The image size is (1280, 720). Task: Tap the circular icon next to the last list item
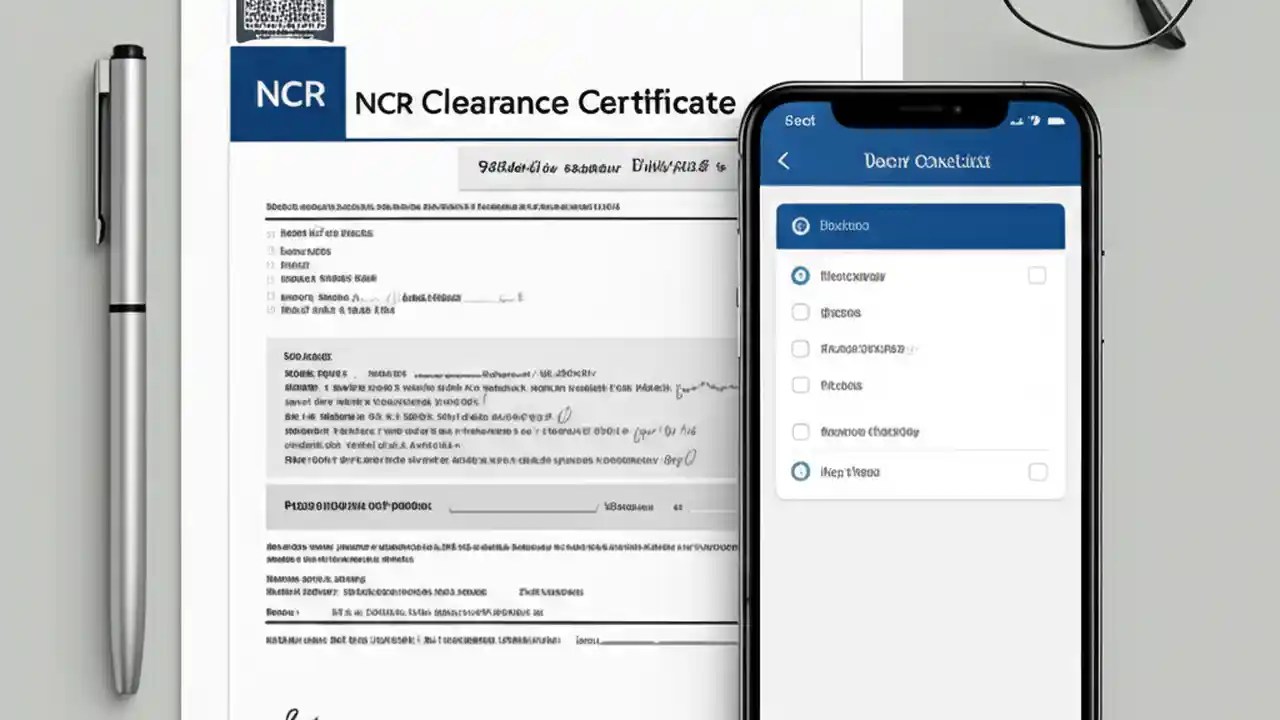click(x=800, y=471)
